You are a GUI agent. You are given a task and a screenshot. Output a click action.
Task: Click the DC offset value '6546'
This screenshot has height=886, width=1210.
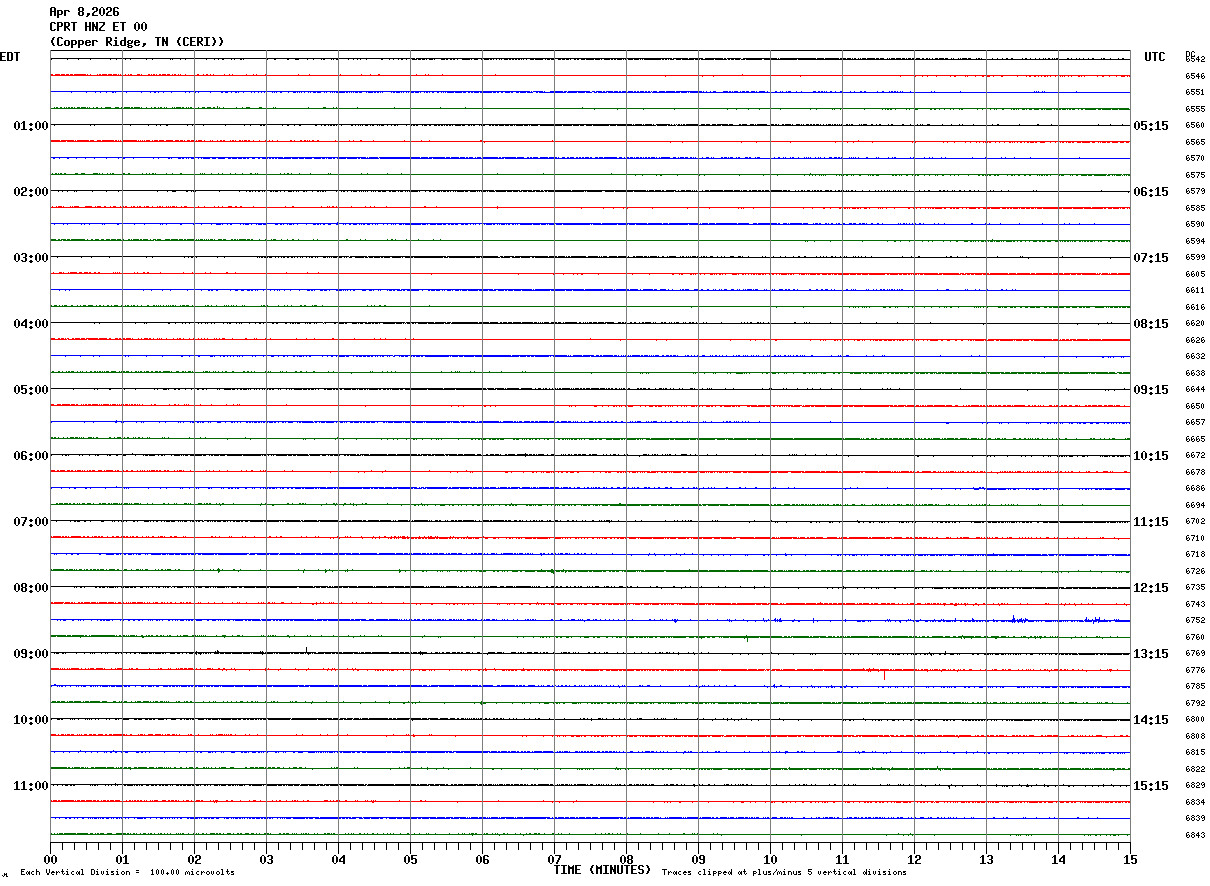click(1195, 76)
